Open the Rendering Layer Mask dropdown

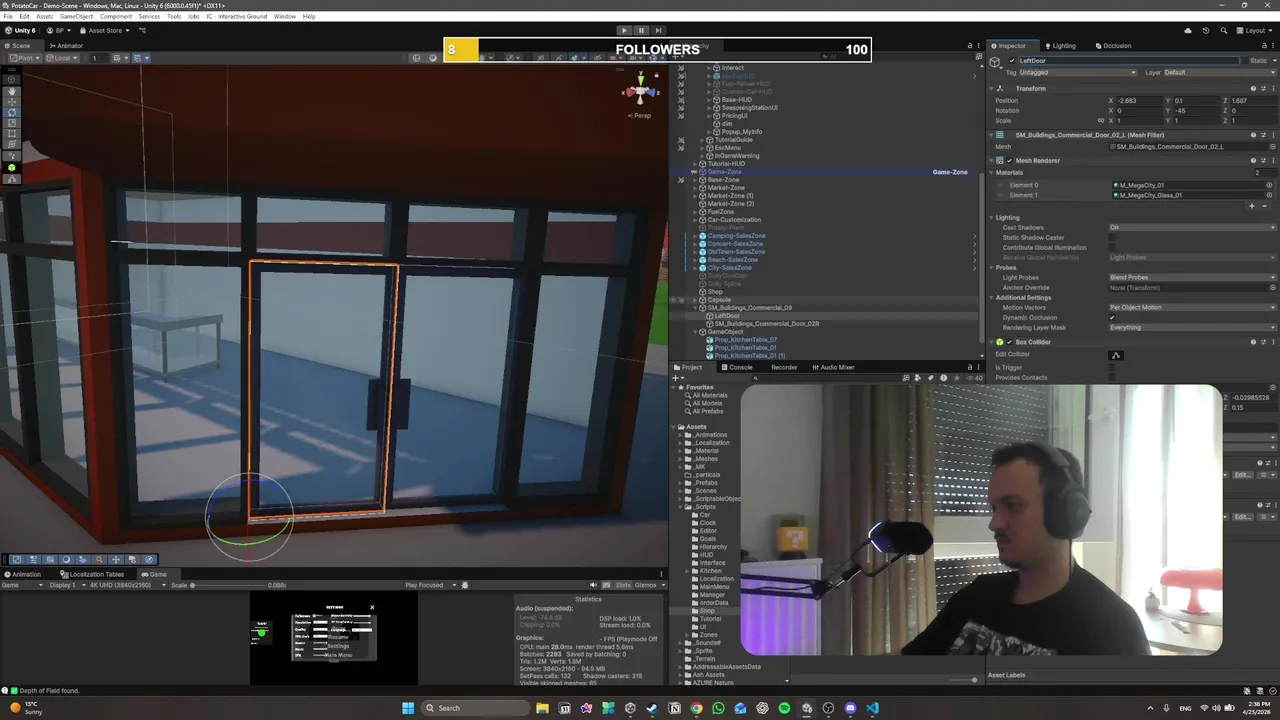point(1192,328)
